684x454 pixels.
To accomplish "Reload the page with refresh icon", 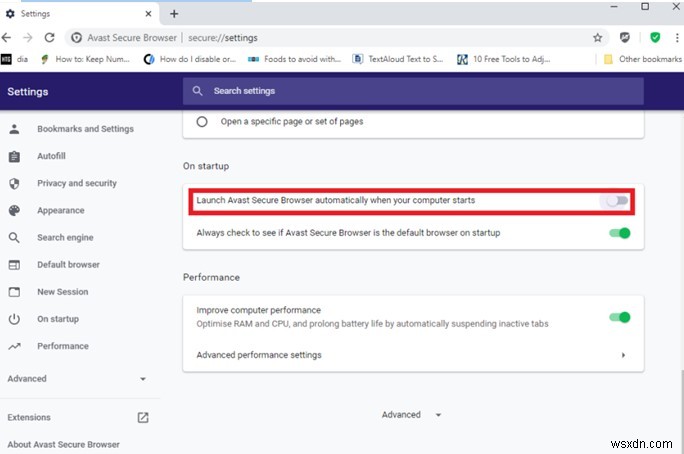I will (49, 38).
